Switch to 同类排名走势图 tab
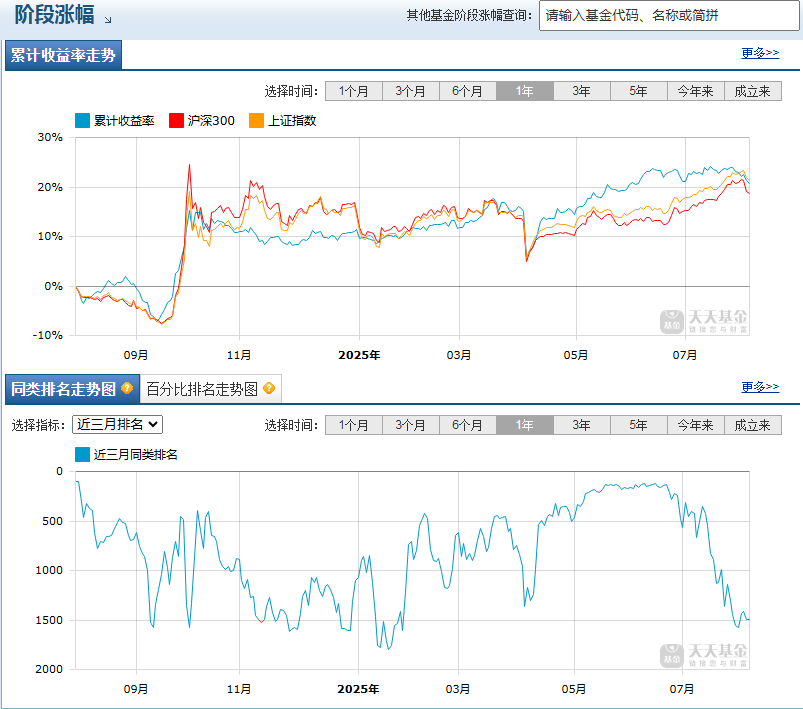 pos(72,389)
